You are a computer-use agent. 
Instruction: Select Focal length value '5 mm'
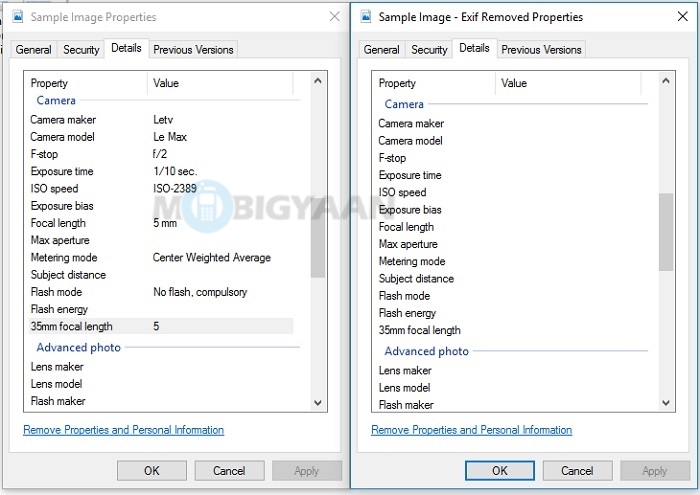click(165, 223)
